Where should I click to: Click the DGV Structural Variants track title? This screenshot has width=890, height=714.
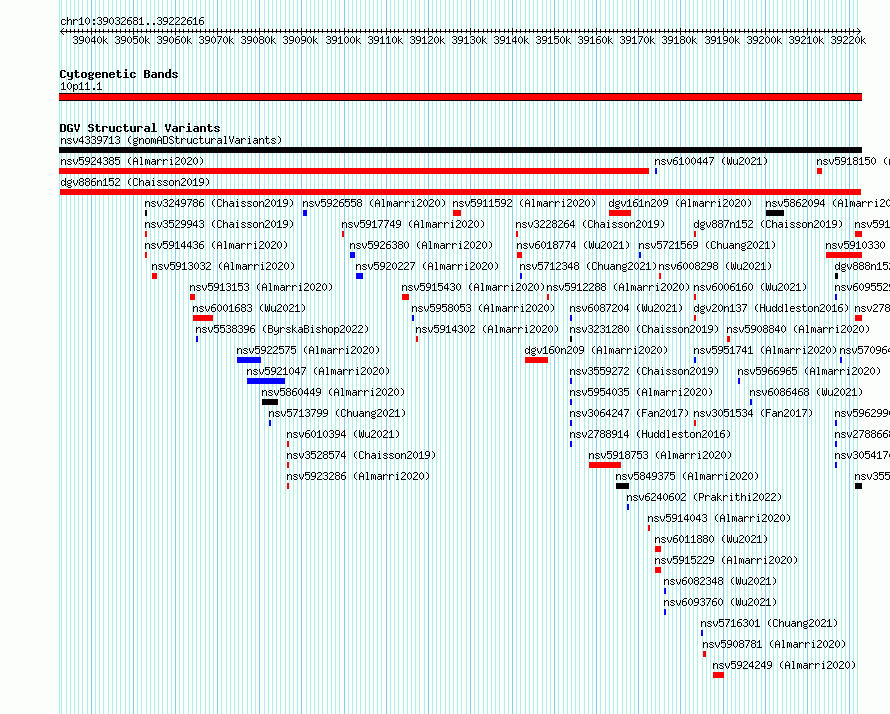(x=140, y=128)
